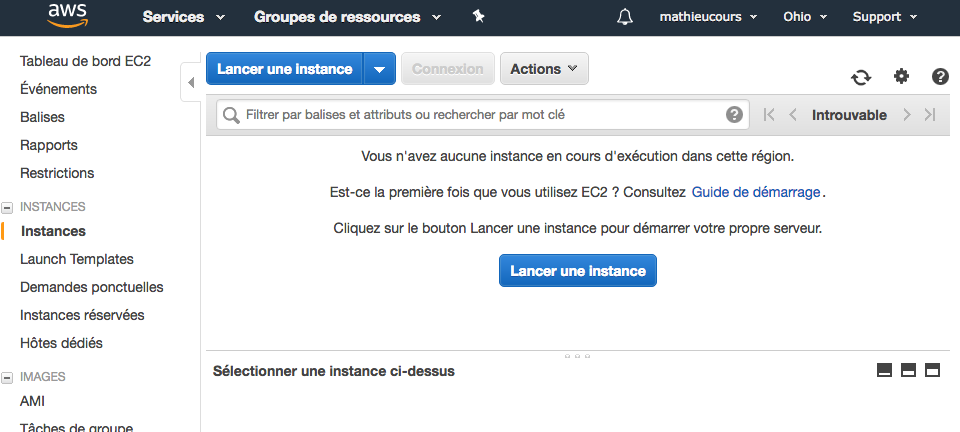Open the pin shortcuts icon

(x=478, y=16)
